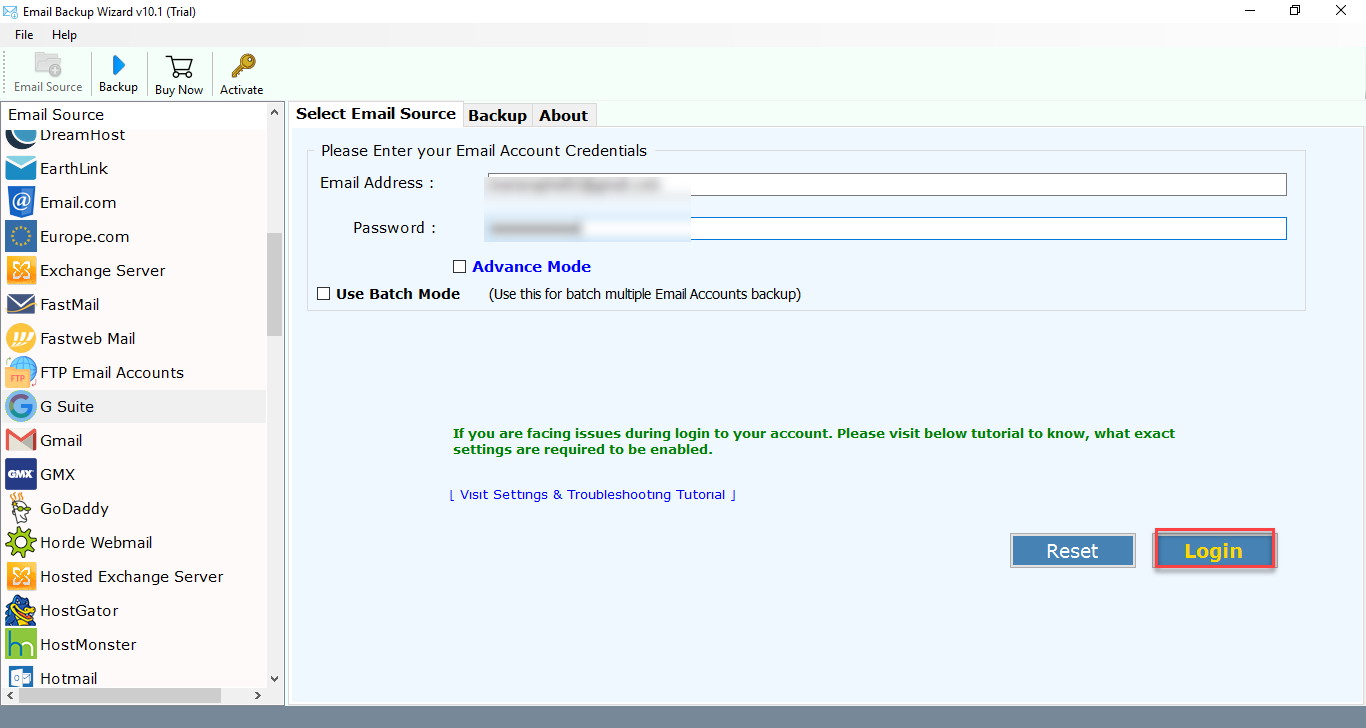Switch to the Select Email Source tab

376,114
